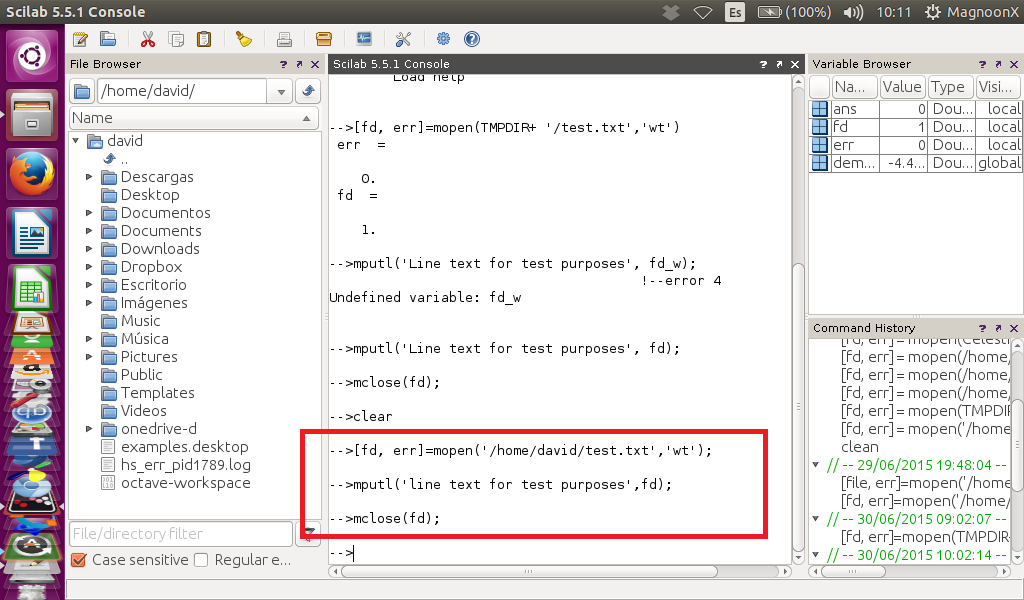Screen dimensions: 1024x600
Task: Select the fd variable row
Action: (x=915, y=127)
